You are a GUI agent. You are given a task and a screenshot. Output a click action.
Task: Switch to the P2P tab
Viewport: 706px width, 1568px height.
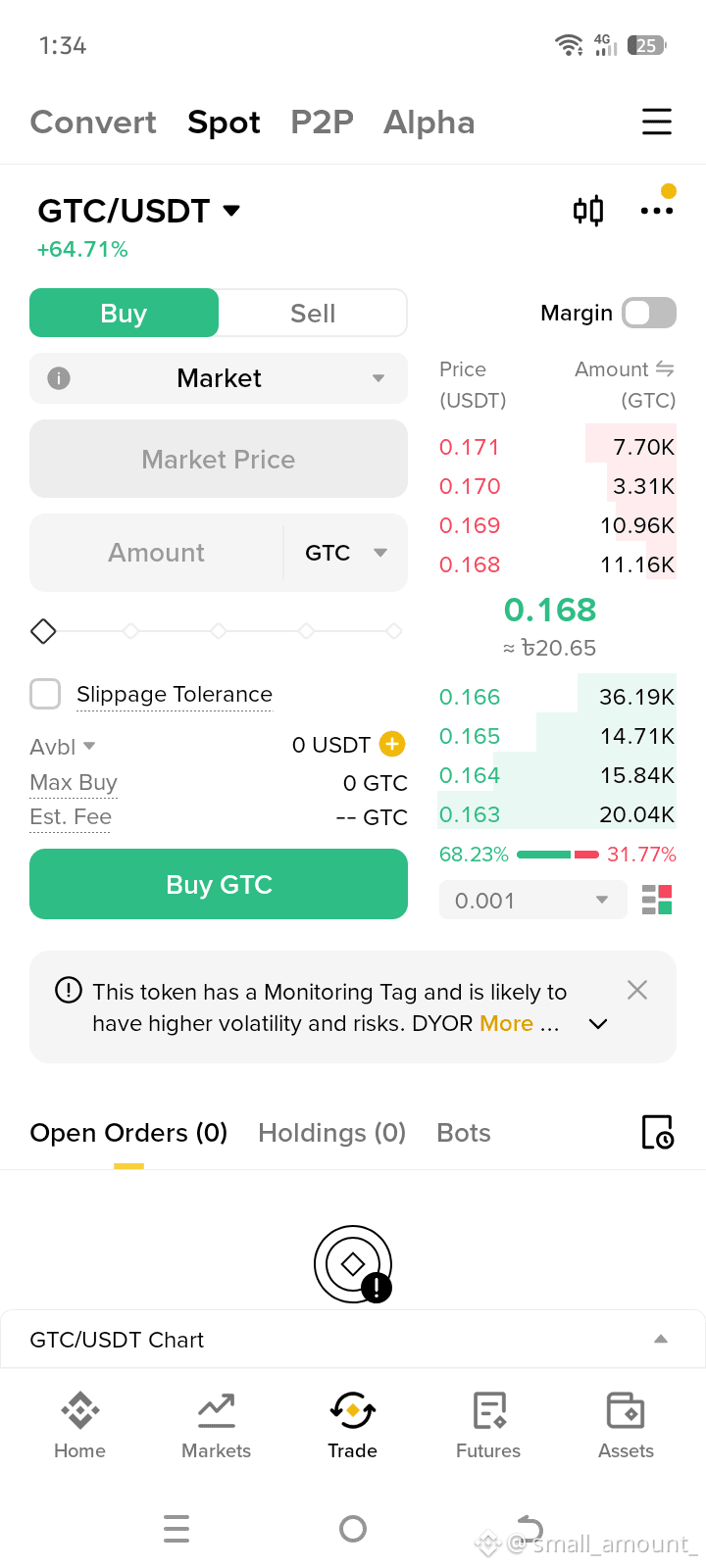322,122
